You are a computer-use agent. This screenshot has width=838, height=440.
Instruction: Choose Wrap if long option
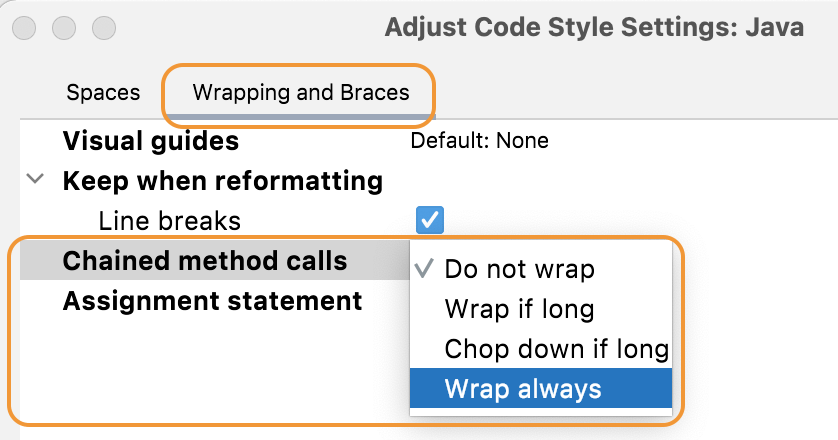519,309
